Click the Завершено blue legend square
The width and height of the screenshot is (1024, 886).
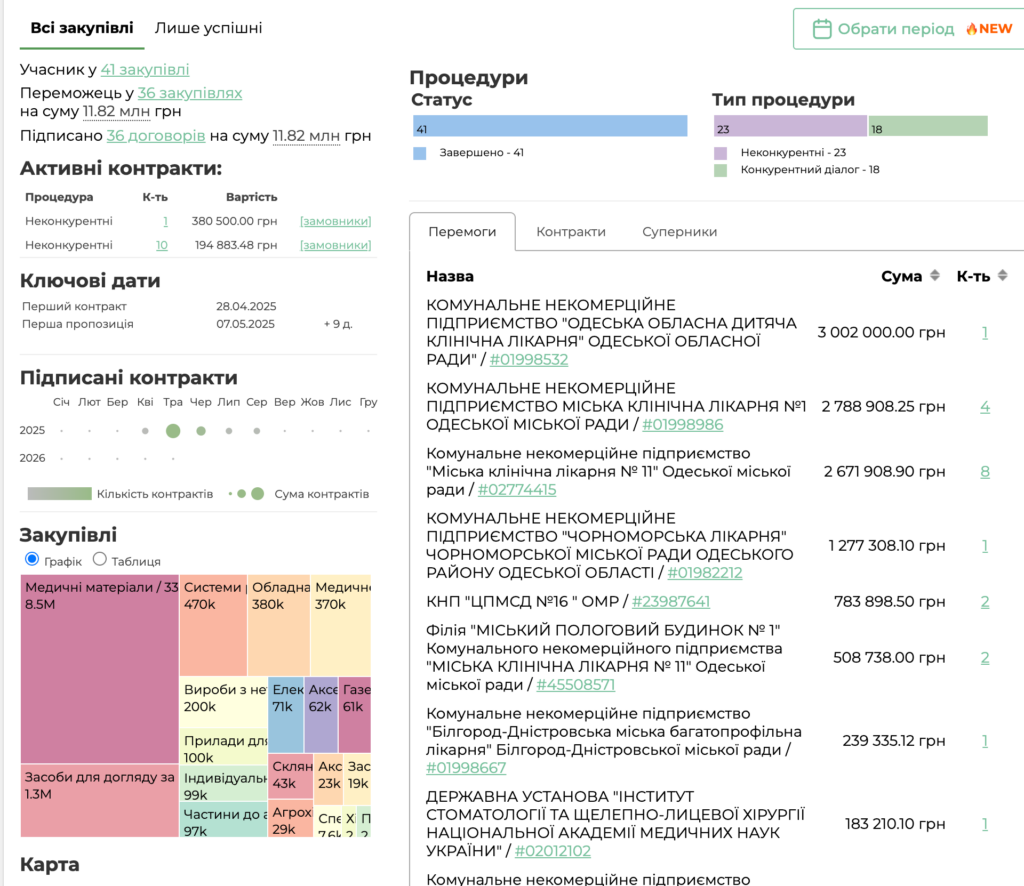(419, 153)
